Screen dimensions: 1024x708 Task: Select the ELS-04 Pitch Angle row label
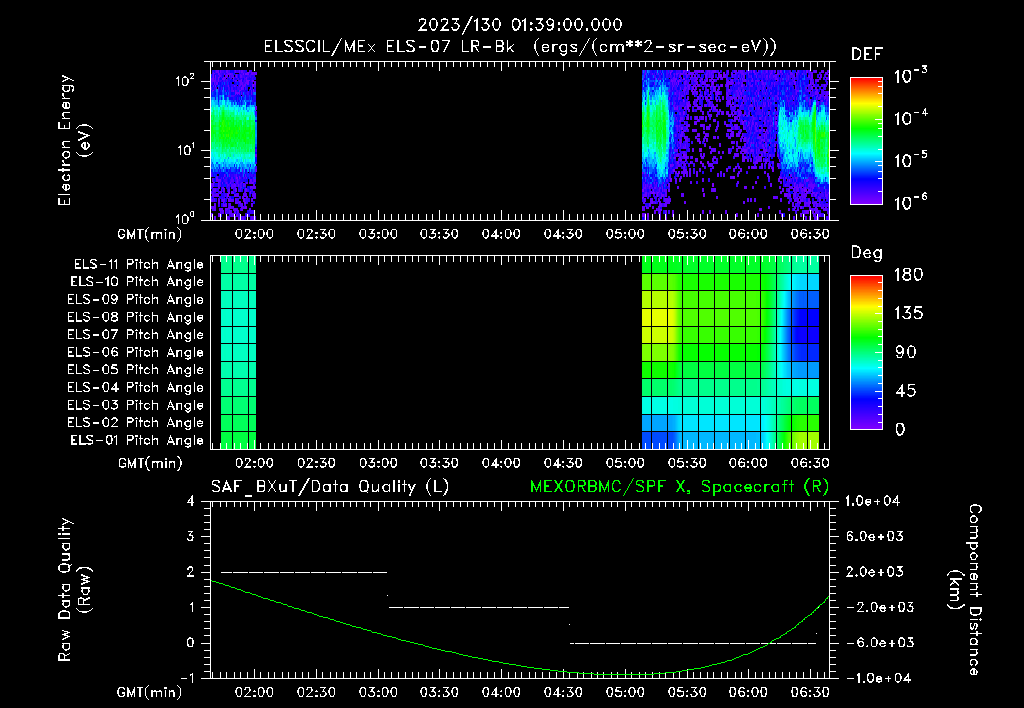135,387
